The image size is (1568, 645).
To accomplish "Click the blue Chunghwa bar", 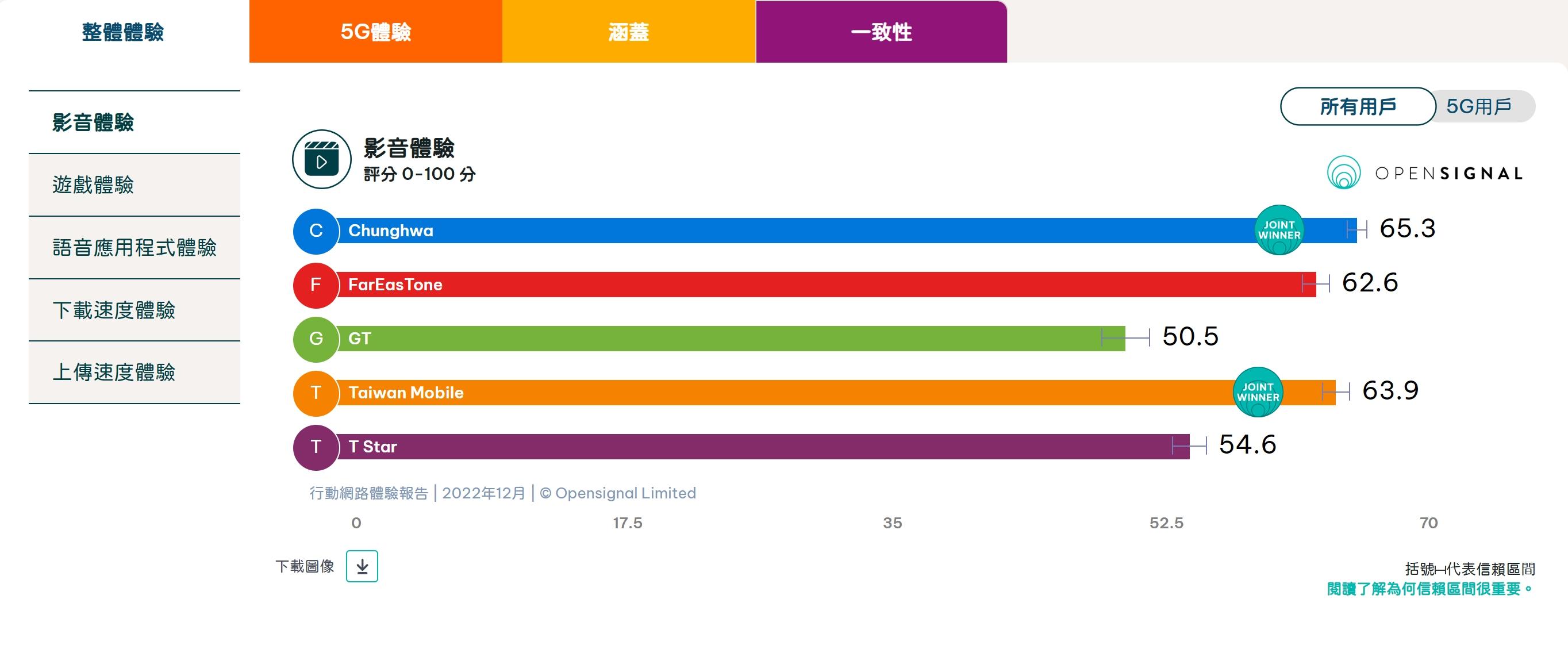I will pyautogui.click(x=847, y=231).
